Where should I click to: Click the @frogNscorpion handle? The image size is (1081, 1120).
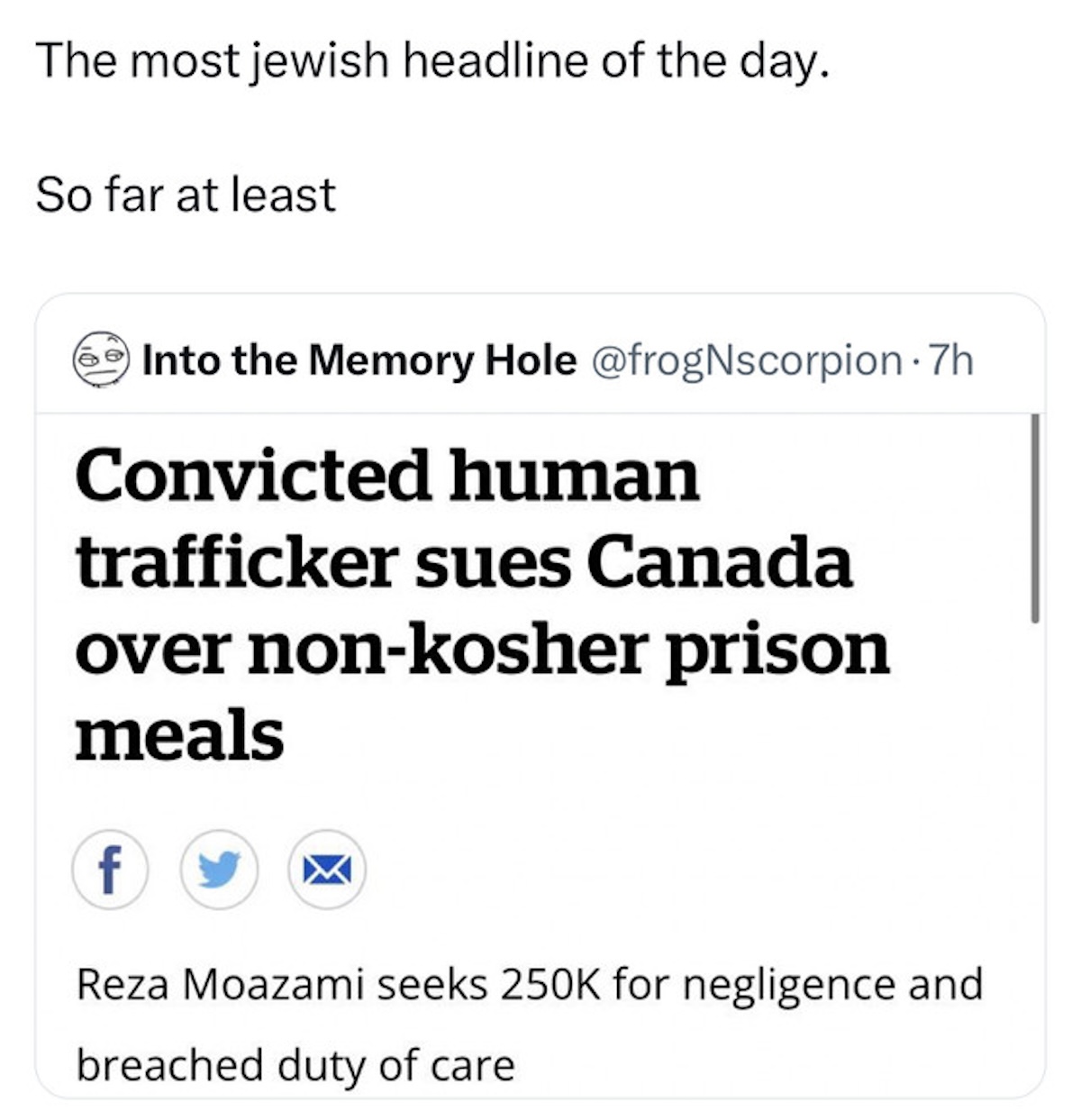coord(747,360)
